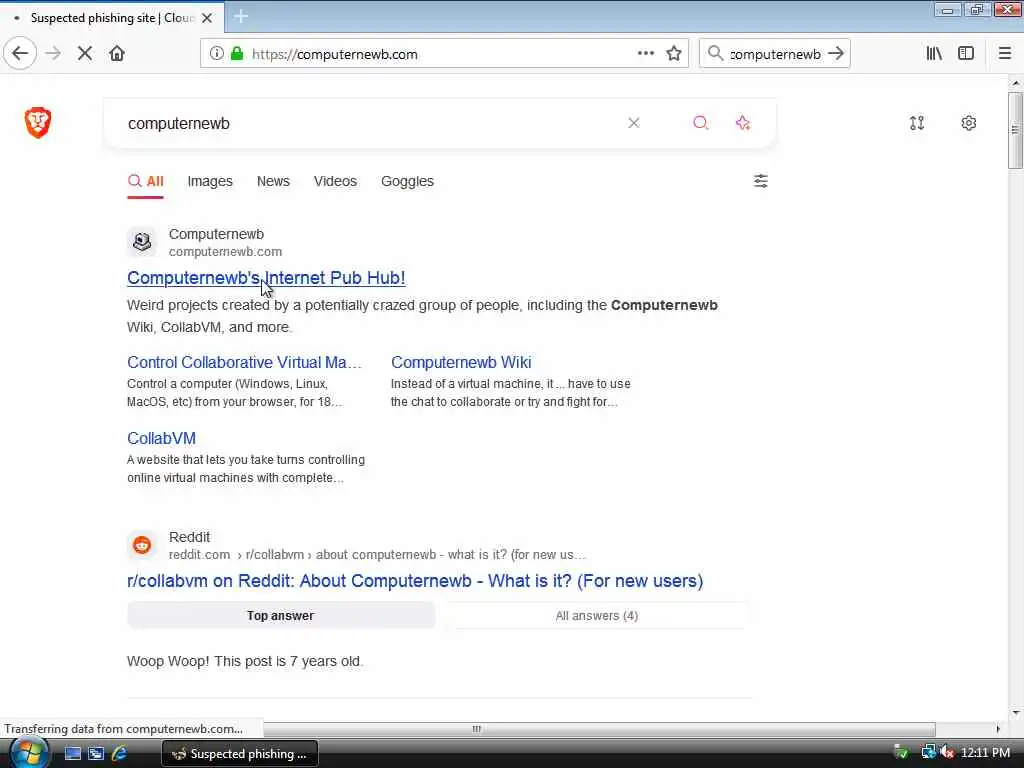Focus the Firefox toolbar search box
Viewport: 1024px width, 768px height.
click(775, 54)
